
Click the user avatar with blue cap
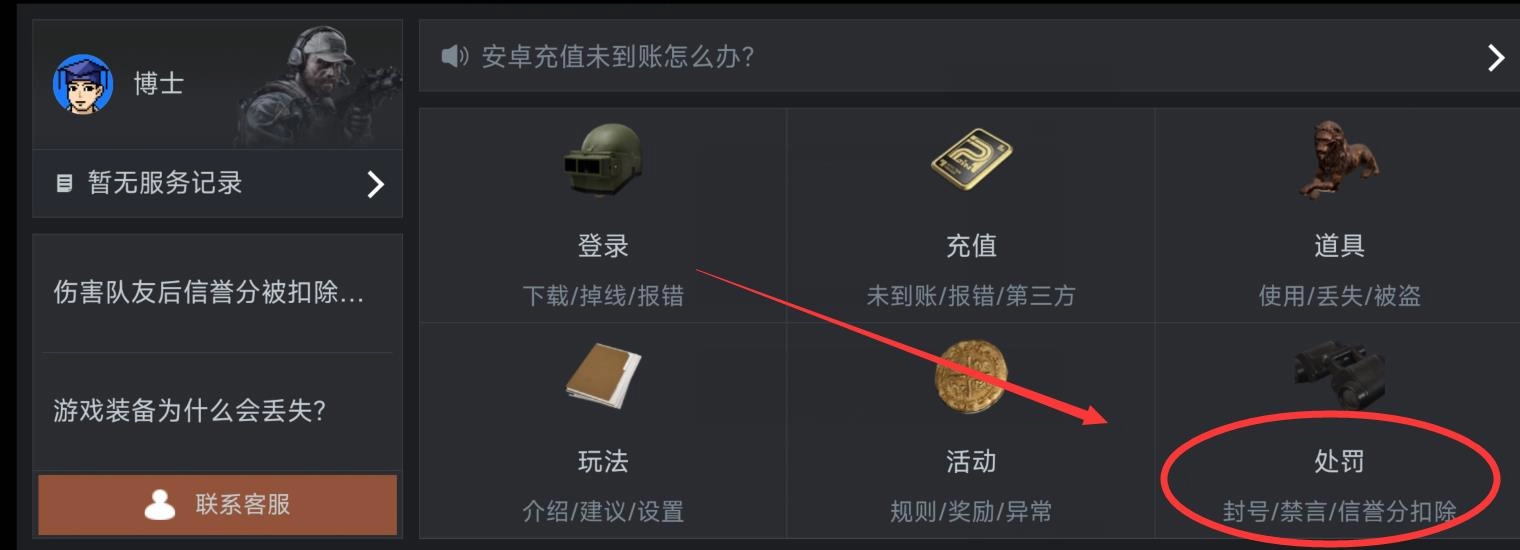[x=82, y=84]
